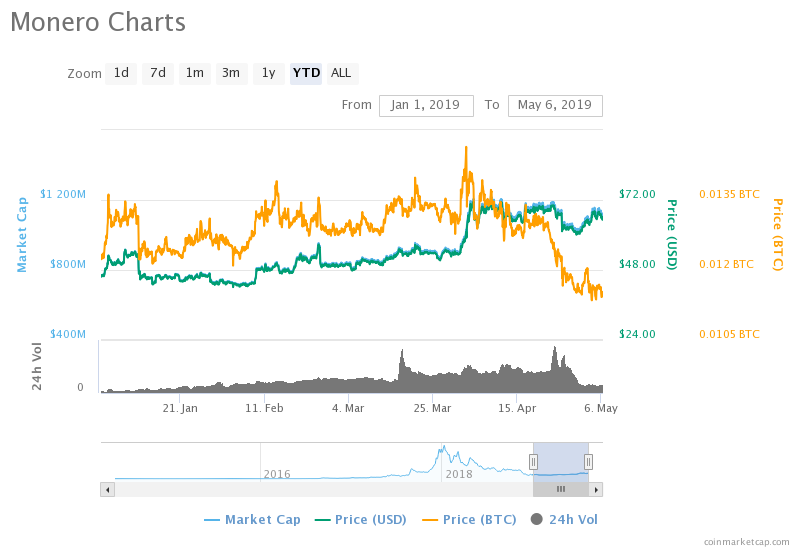Click the $1 200M market cap label
This screenshot has width=800, height=550.
point(63,194)
